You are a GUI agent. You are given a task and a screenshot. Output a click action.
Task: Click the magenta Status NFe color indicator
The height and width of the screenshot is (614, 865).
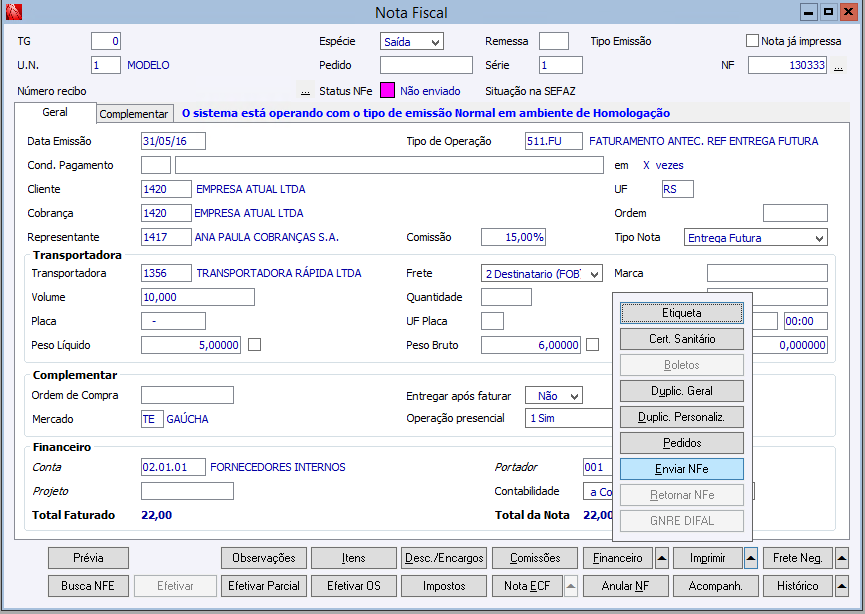click(387, 90)
